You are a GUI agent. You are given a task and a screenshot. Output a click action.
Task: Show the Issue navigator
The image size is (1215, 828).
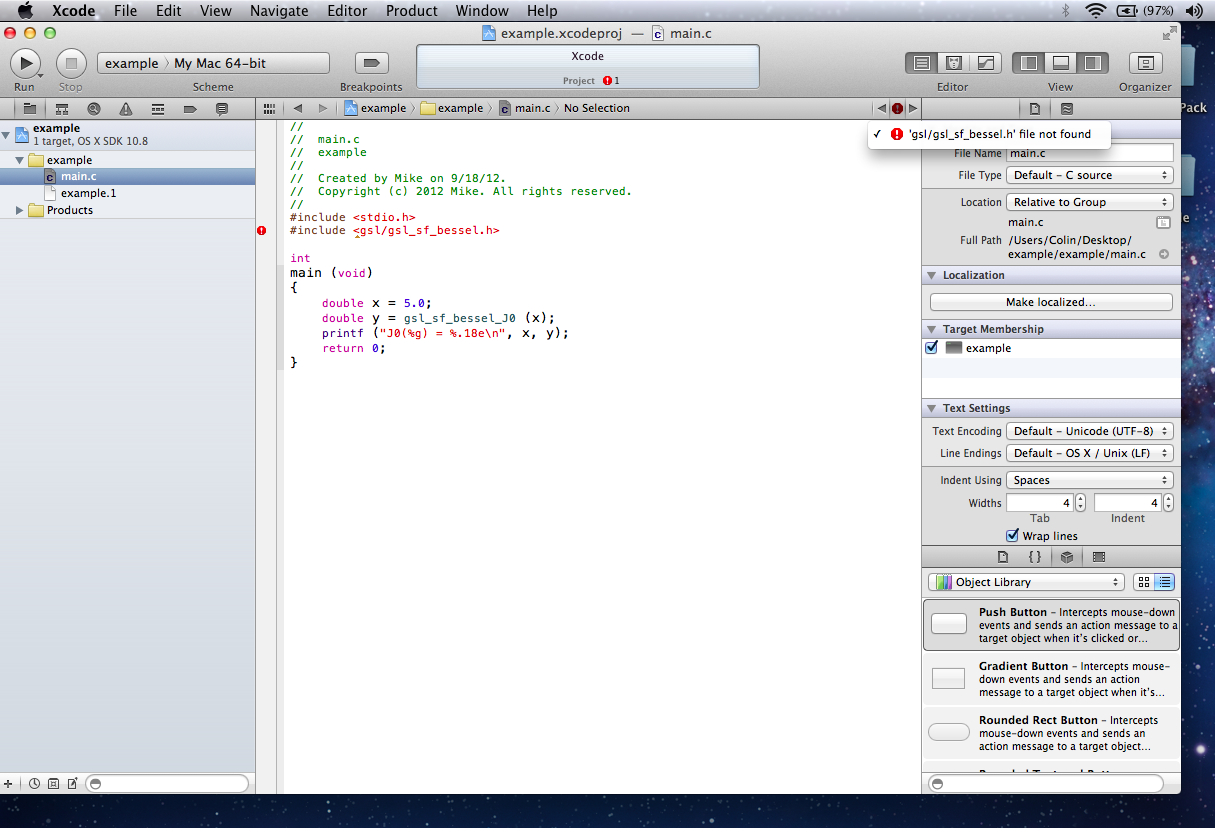tap(125, 108)
